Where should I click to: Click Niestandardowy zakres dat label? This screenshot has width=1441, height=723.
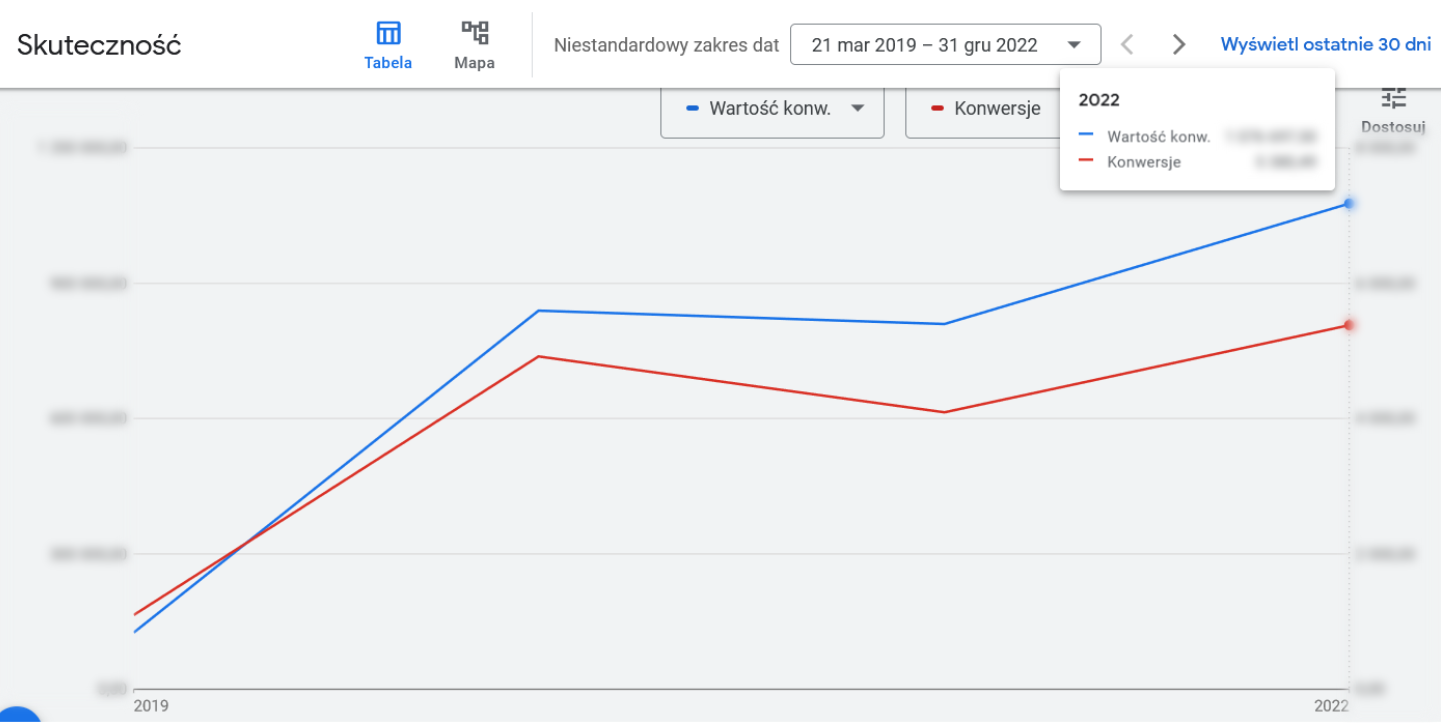coord(666,45)
